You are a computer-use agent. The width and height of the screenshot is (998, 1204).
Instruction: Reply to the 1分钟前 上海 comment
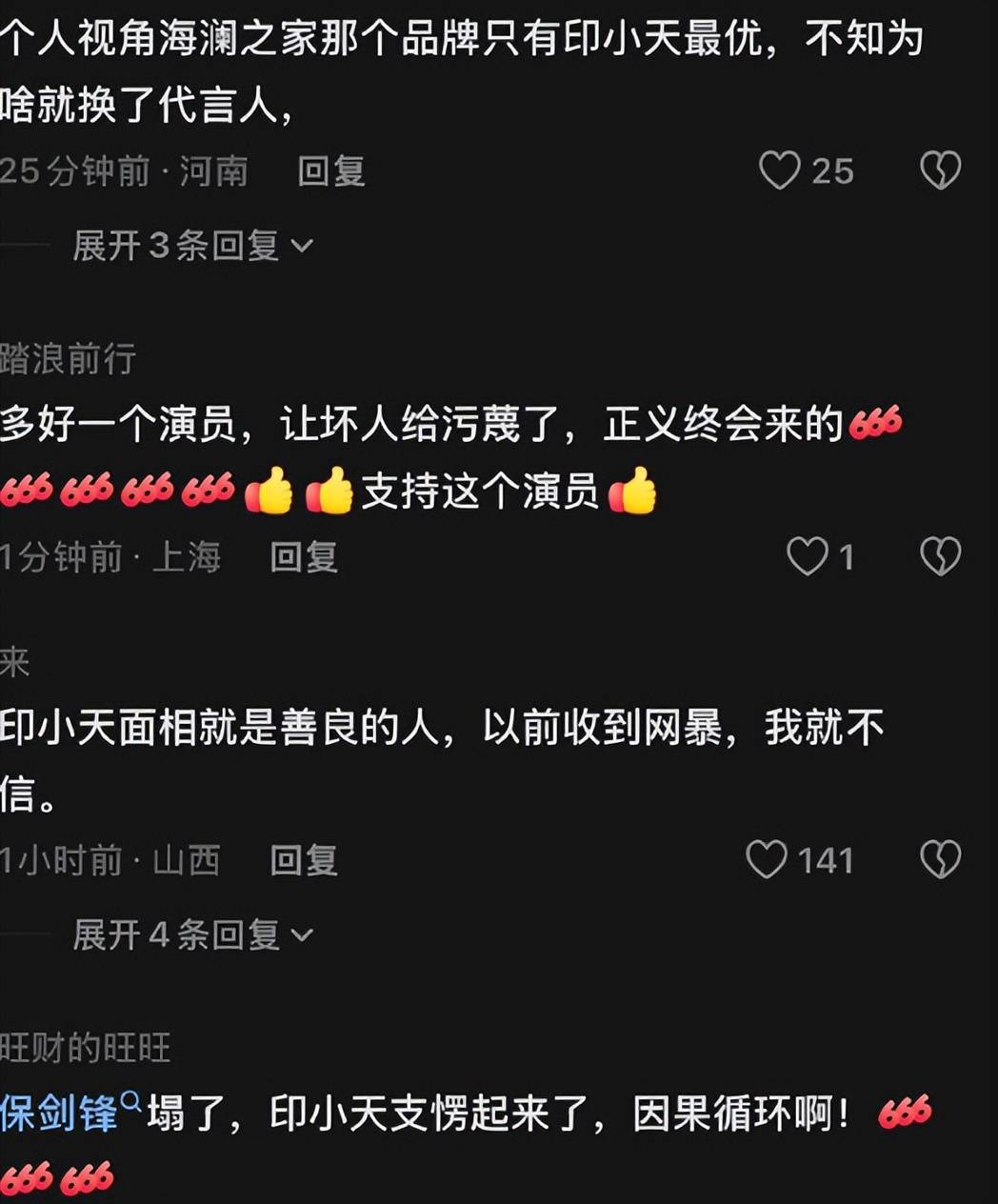pos(304,556)
